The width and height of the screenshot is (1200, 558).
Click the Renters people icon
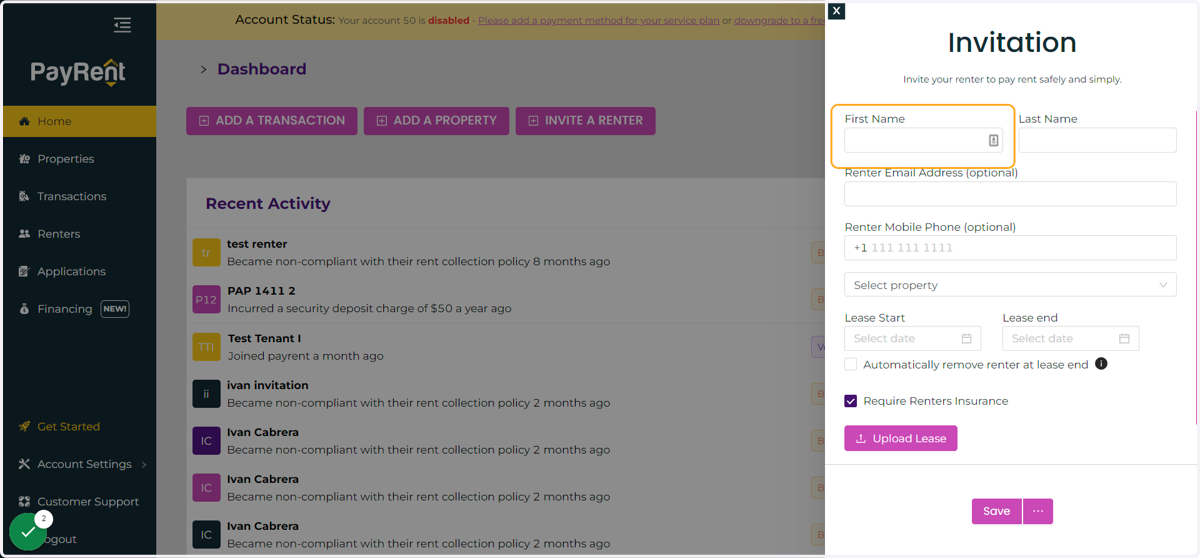tap(24, 234)
